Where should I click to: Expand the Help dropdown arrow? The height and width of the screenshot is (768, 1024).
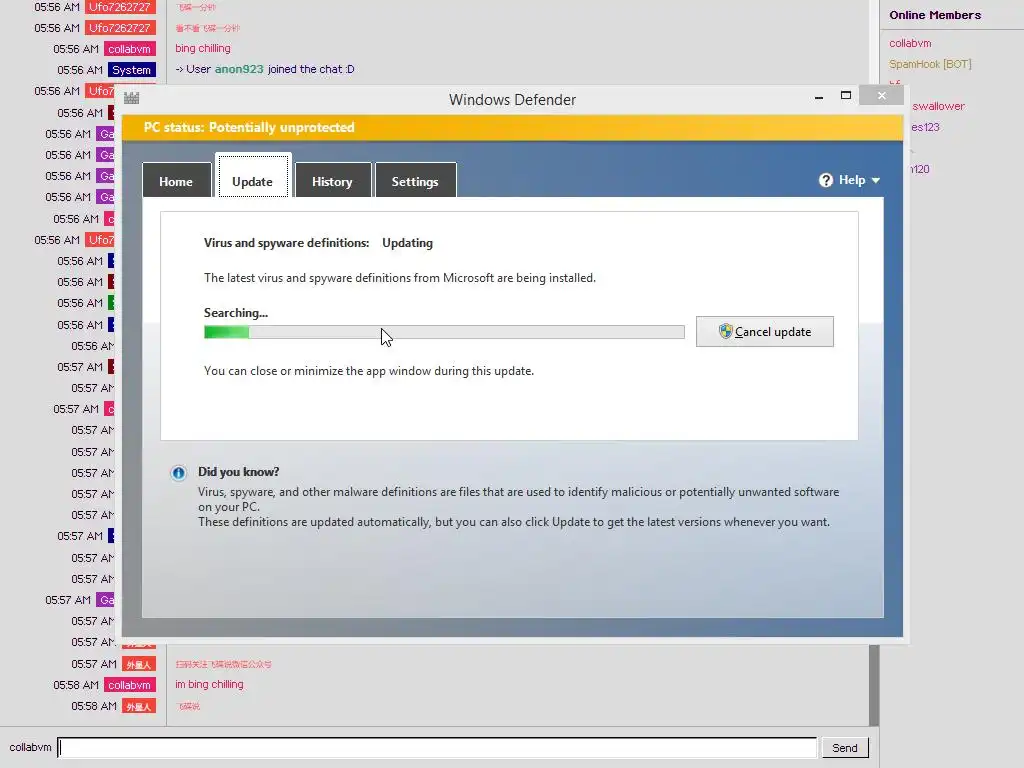876,181
